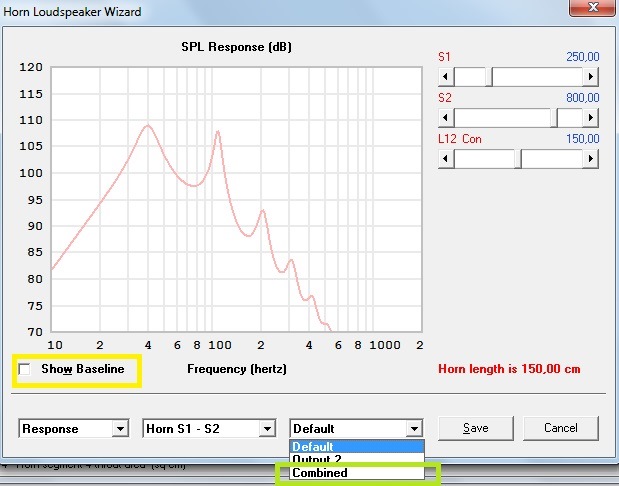Choose Output 2 from the list

pyautogui.click(x=357, y=459)
